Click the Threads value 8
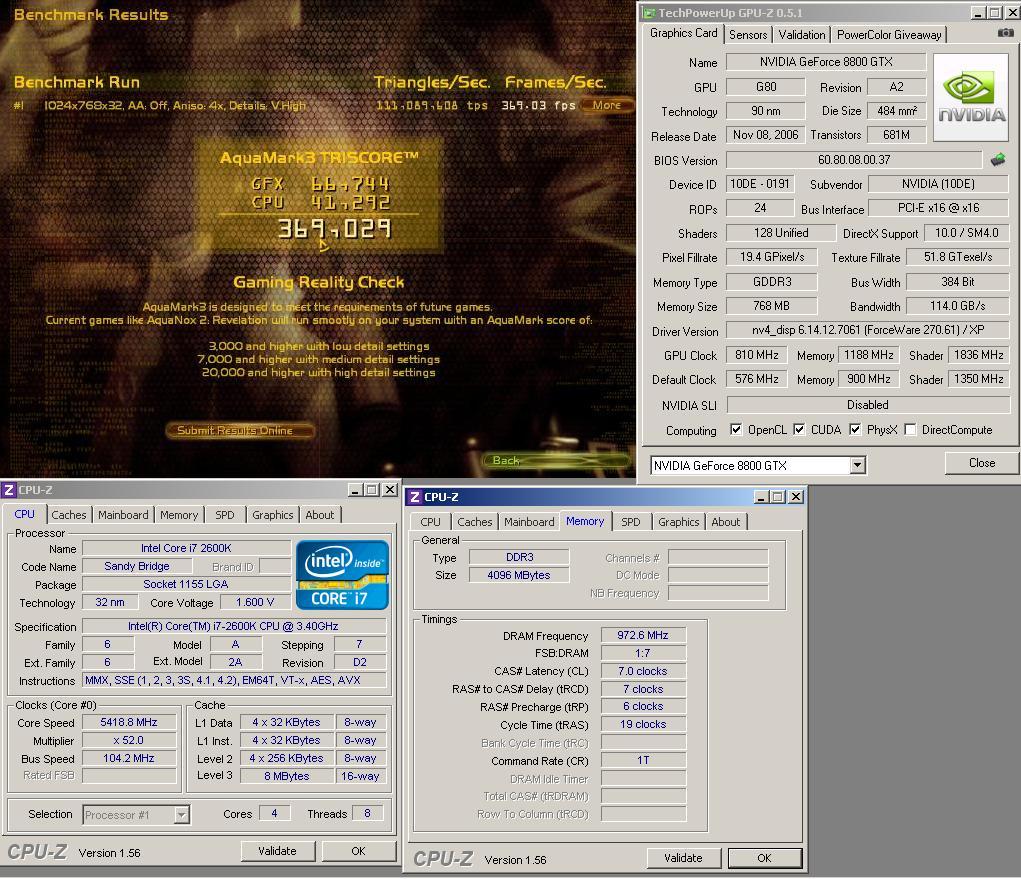1021x879 pixels. 367,813
